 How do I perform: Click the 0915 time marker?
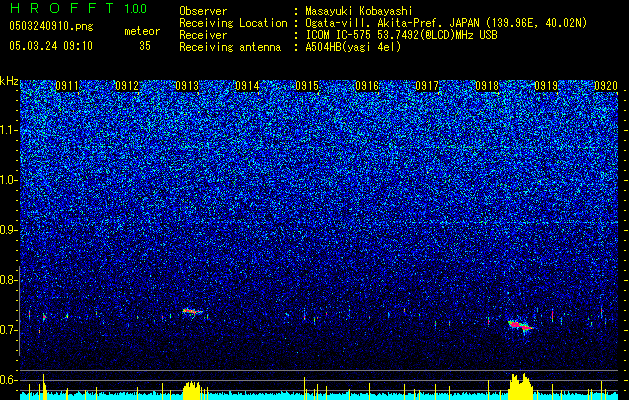click(x=307, y=86)
